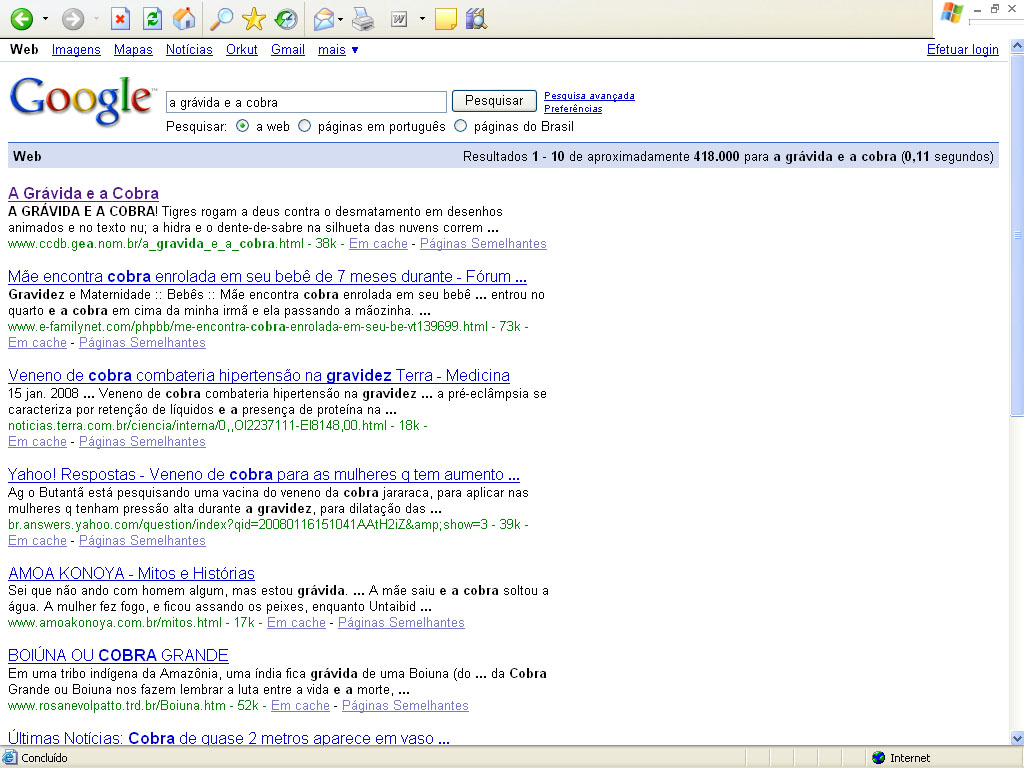Click the Google search input field

[x=306, y=102]
